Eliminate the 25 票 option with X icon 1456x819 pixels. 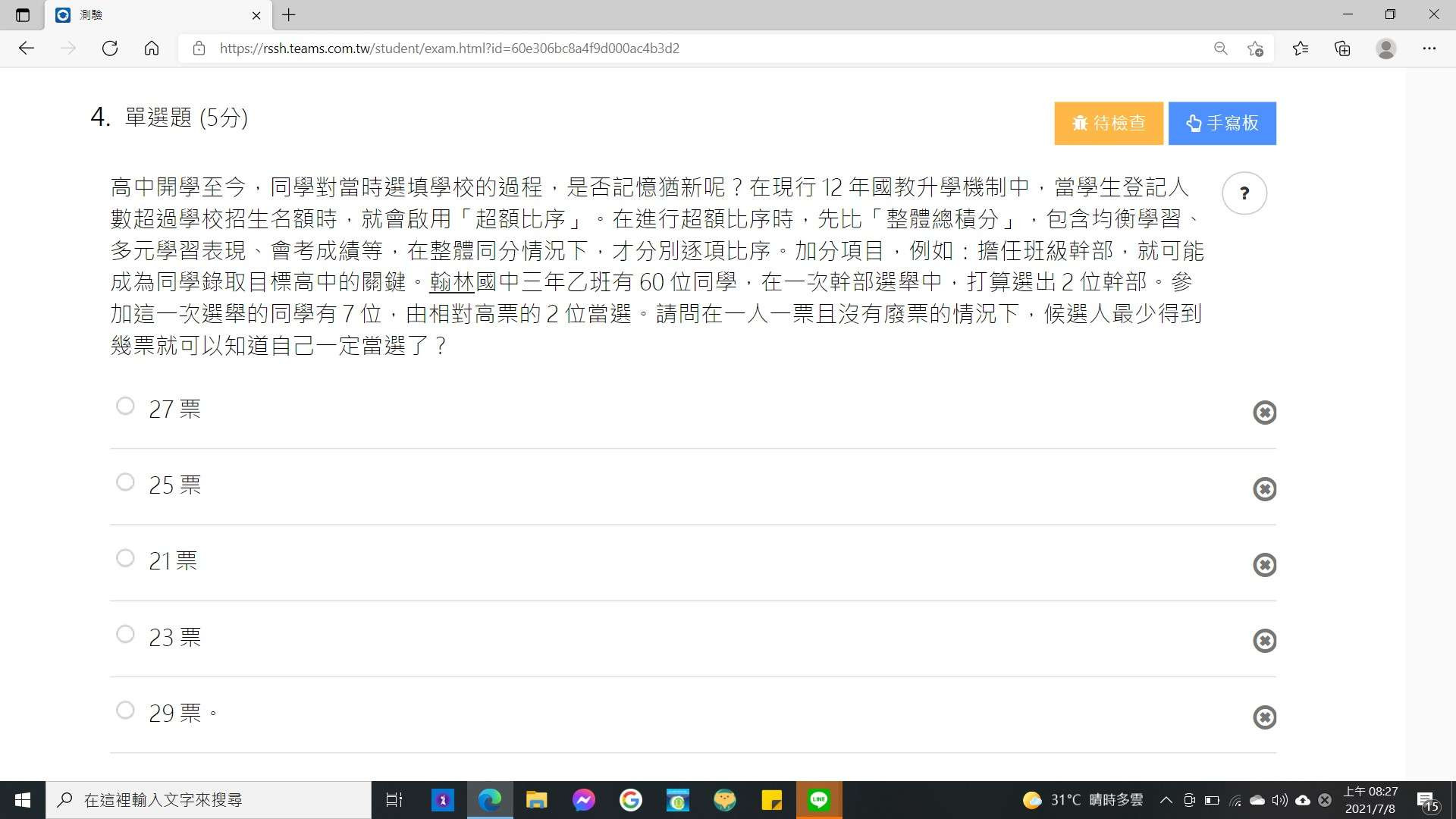point(1264,489)
